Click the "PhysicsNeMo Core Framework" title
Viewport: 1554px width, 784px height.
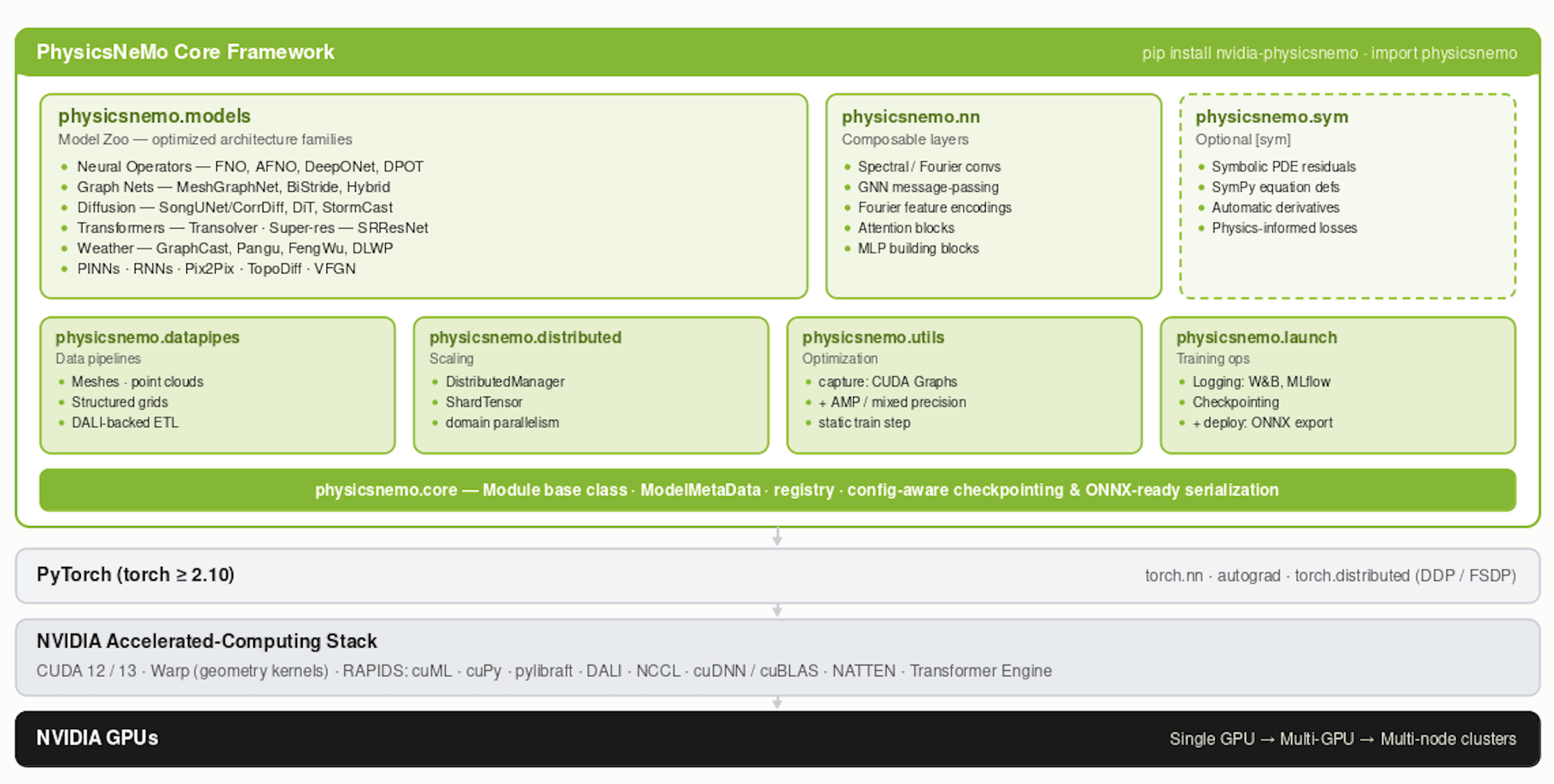[x=185, y=52]
